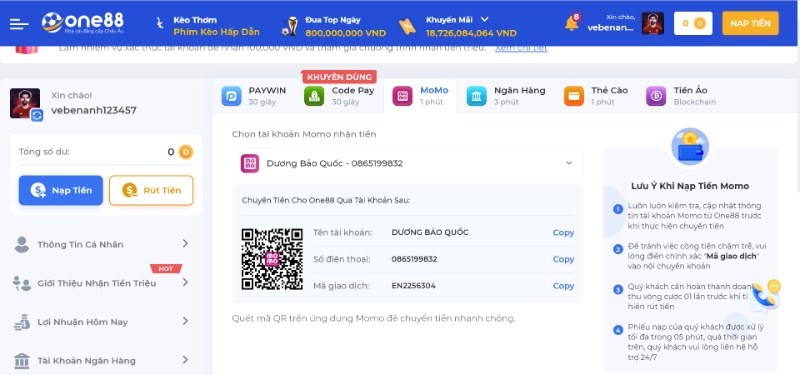Click phone number 0865199832 in details

414,259
